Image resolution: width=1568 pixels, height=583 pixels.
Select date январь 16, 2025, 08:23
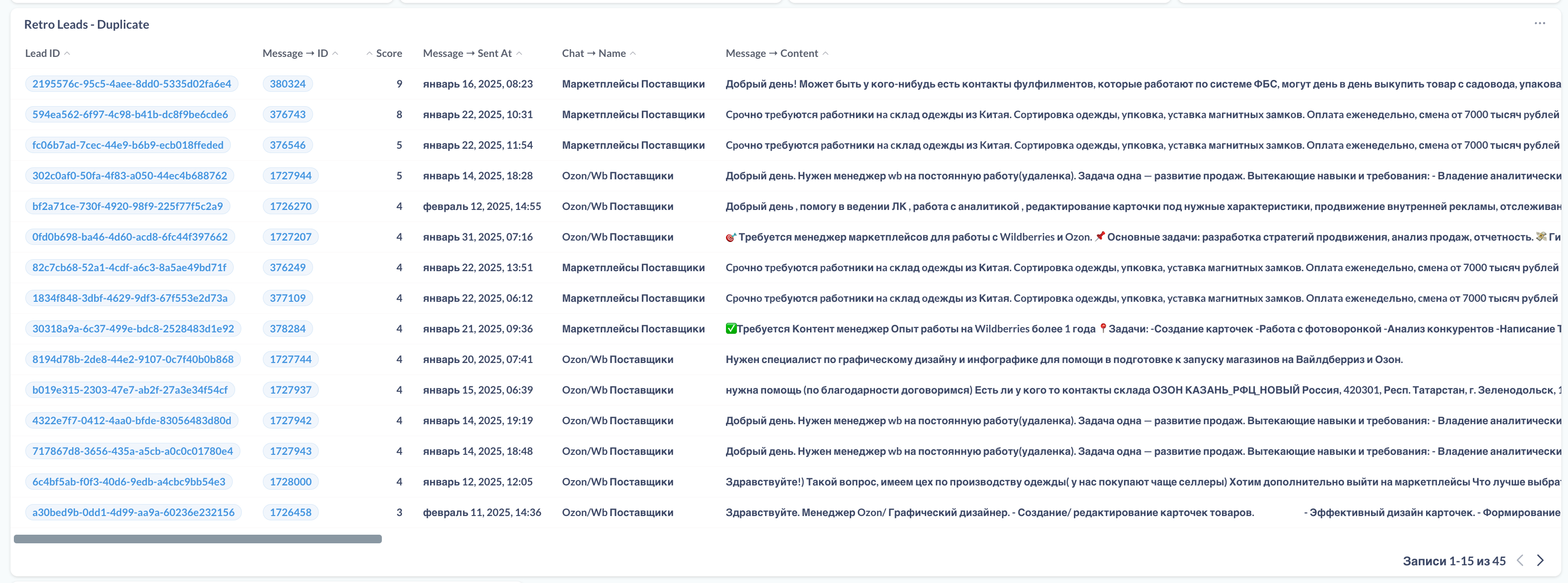478,84
